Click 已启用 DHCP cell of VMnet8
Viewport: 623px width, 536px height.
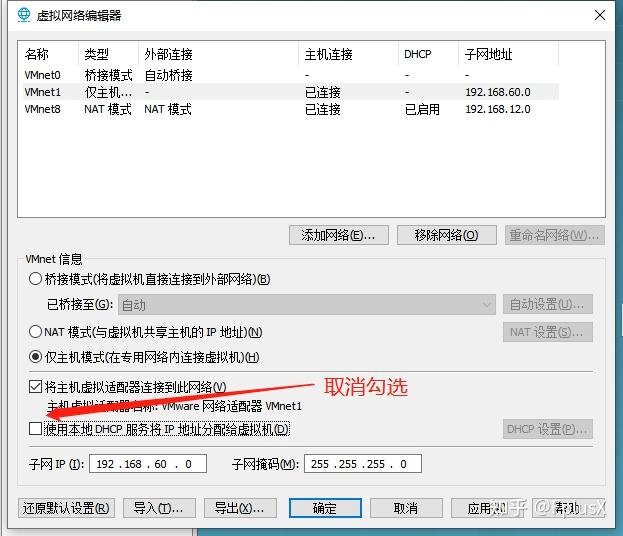point(422,109)
